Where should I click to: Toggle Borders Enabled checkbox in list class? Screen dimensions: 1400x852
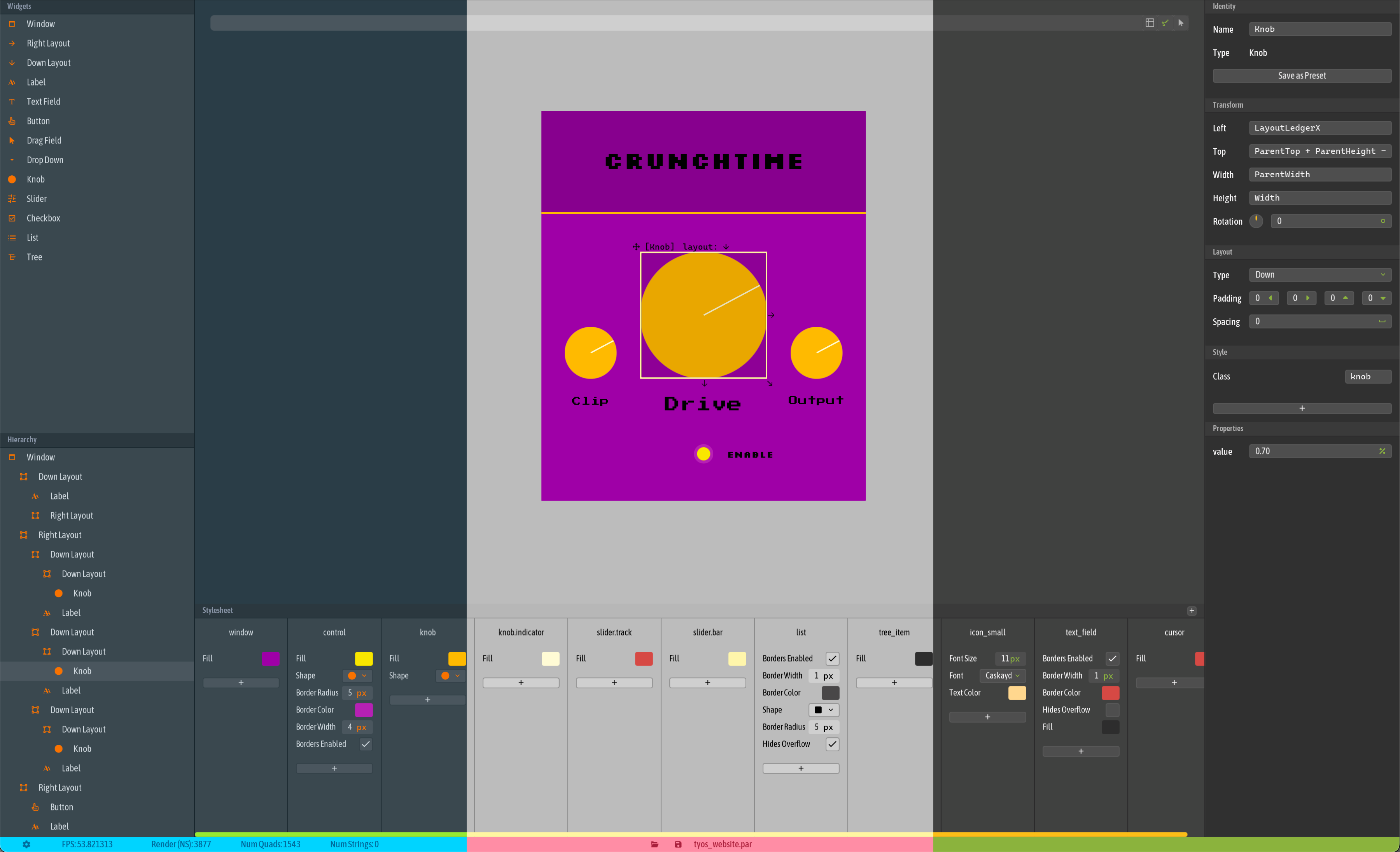pyautogui.click(x=832, y=658)
